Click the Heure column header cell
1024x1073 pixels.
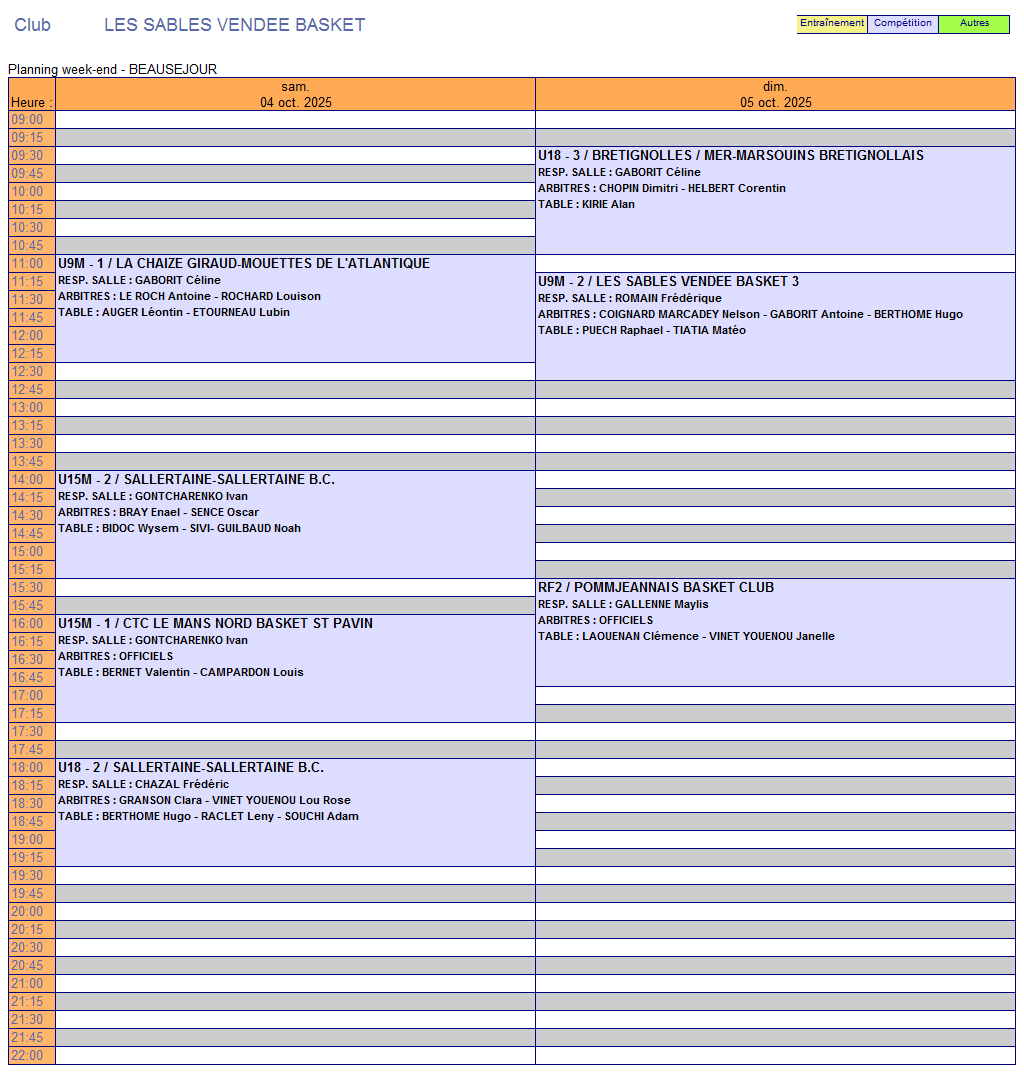(32, 102)
